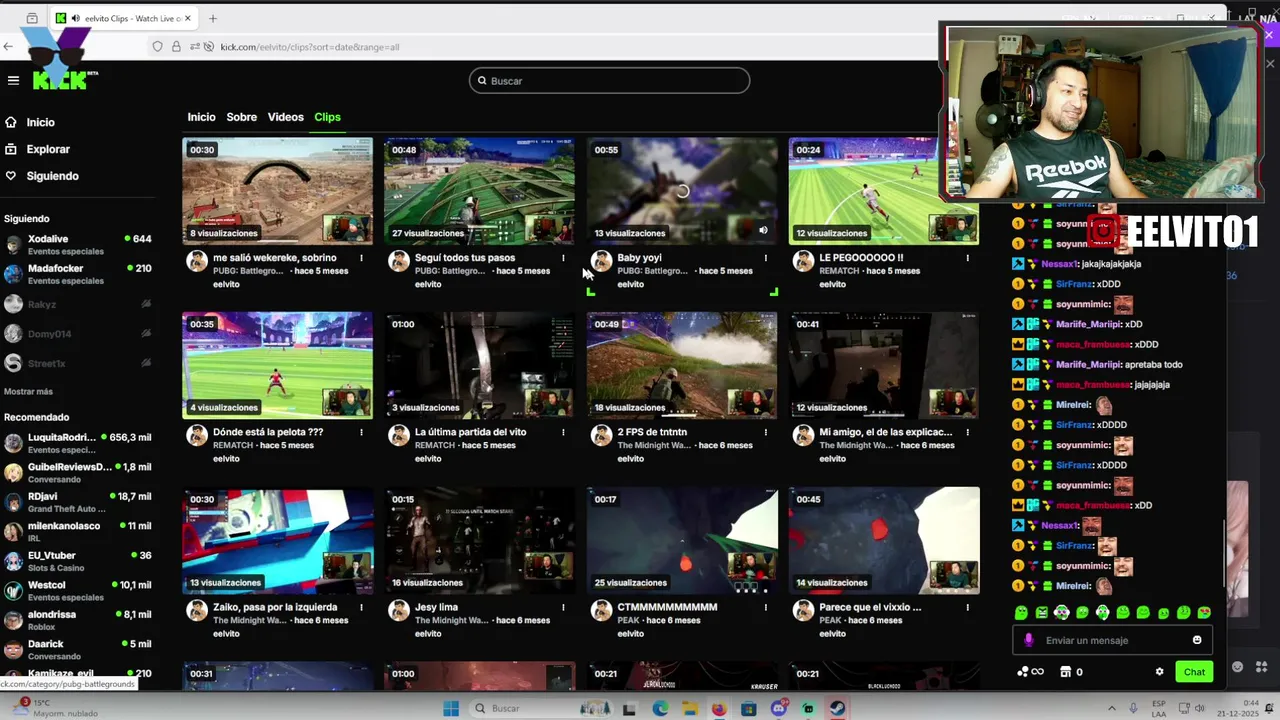The image size is (1280, 720).
Task: Open options for 'Mi amigo, el de las' clip
Action: (967, 432)
